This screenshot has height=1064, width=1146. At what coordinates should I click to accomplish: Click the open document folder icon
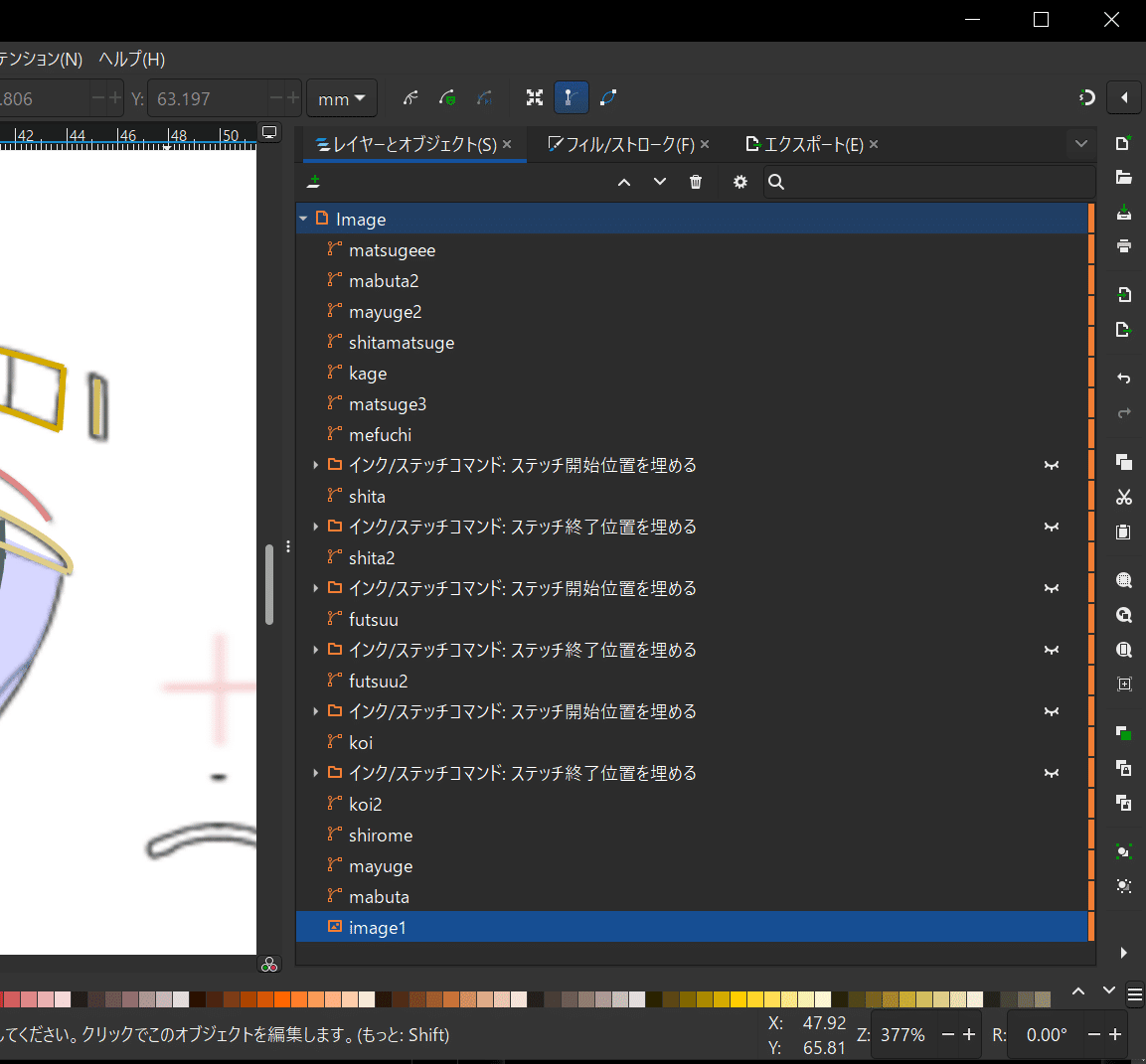point(1124,178)
